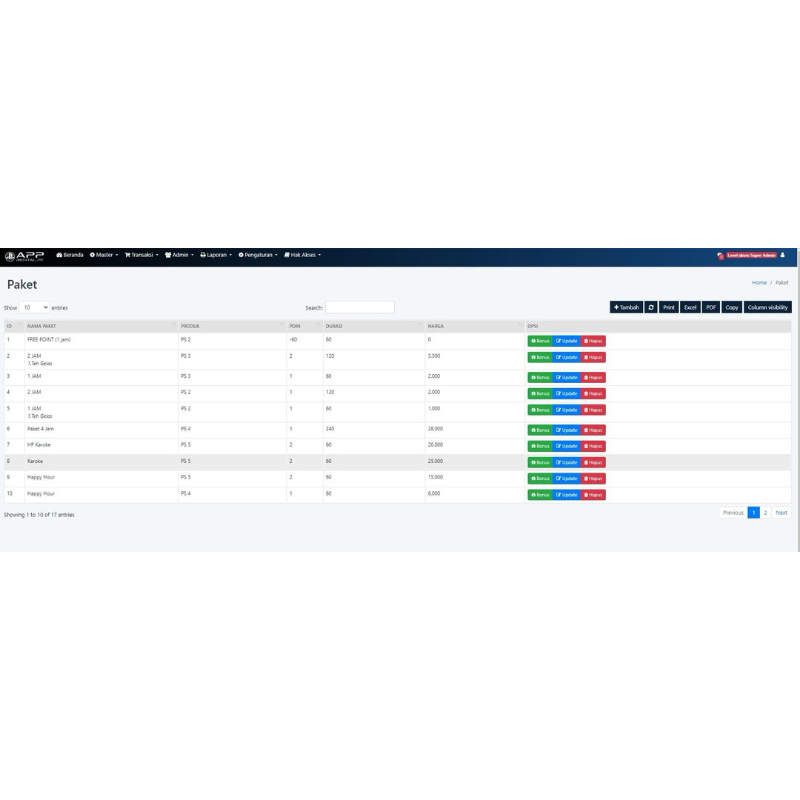Click the refresh table icon button

[x=651, y=307]
